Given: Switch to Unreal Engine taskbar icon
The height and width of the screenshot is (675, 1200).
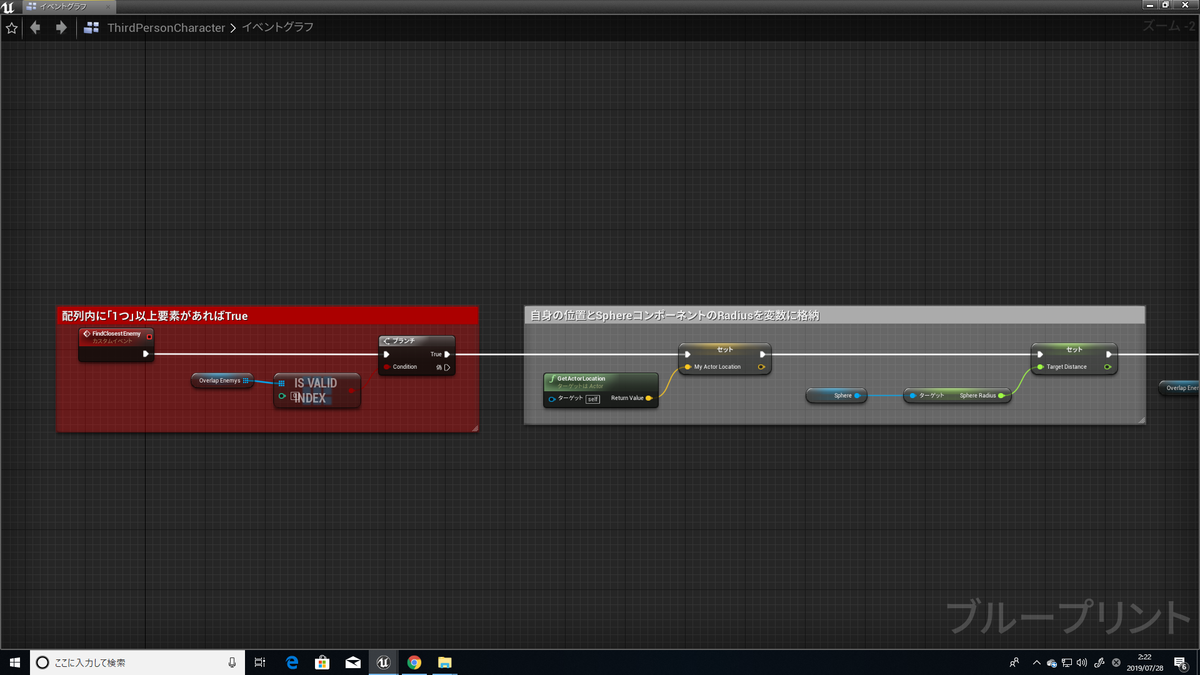Looking at the screenshot, I should click(x=383, y=662).
